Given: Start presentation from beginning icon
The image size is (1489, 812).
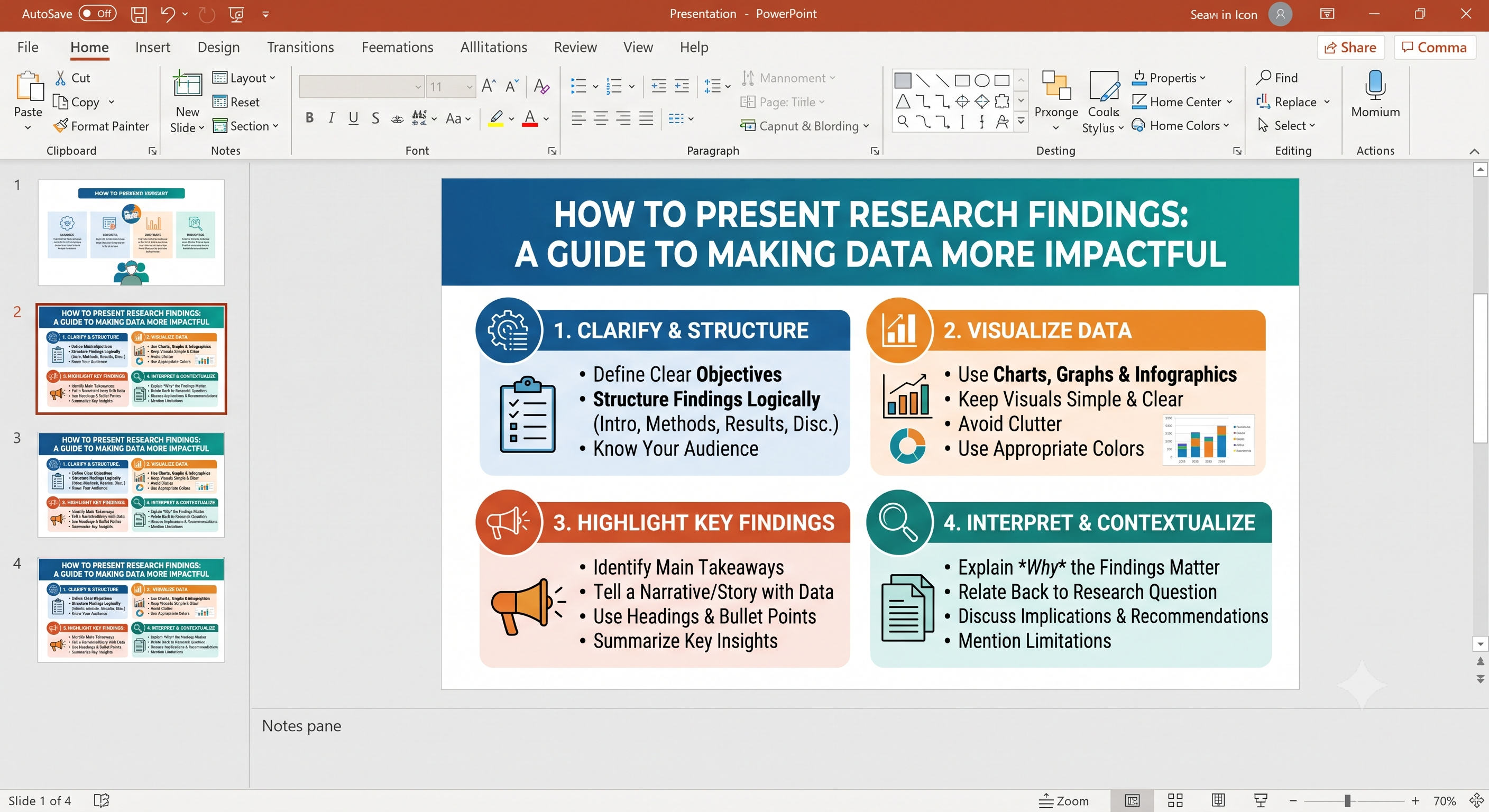Looking at the screenshot, I should click(x=236, y=14).
